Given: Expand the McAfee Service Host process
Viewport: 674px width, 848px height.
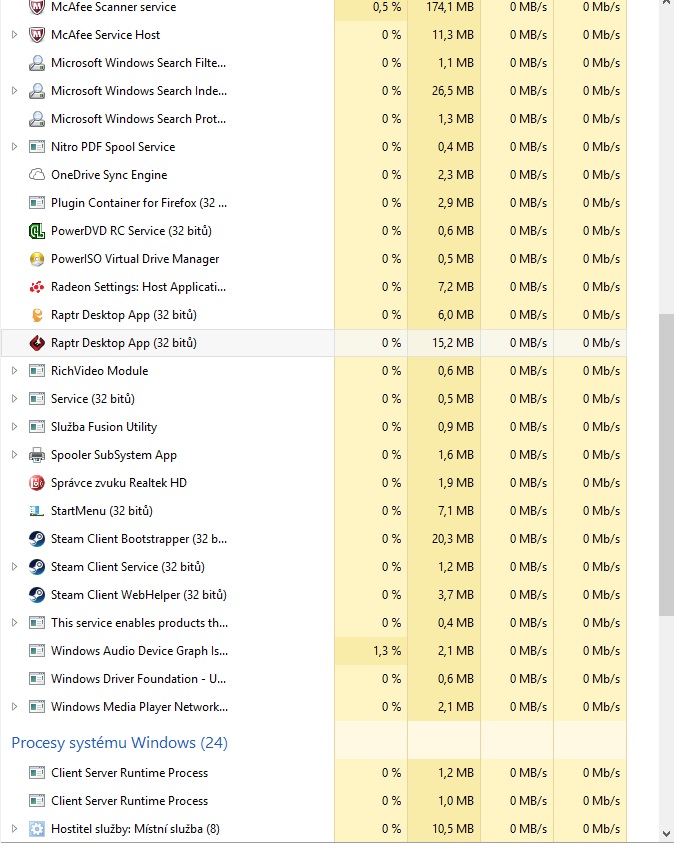Looking at the screenshot, I should pyautogui.click(x=14, y=35).
